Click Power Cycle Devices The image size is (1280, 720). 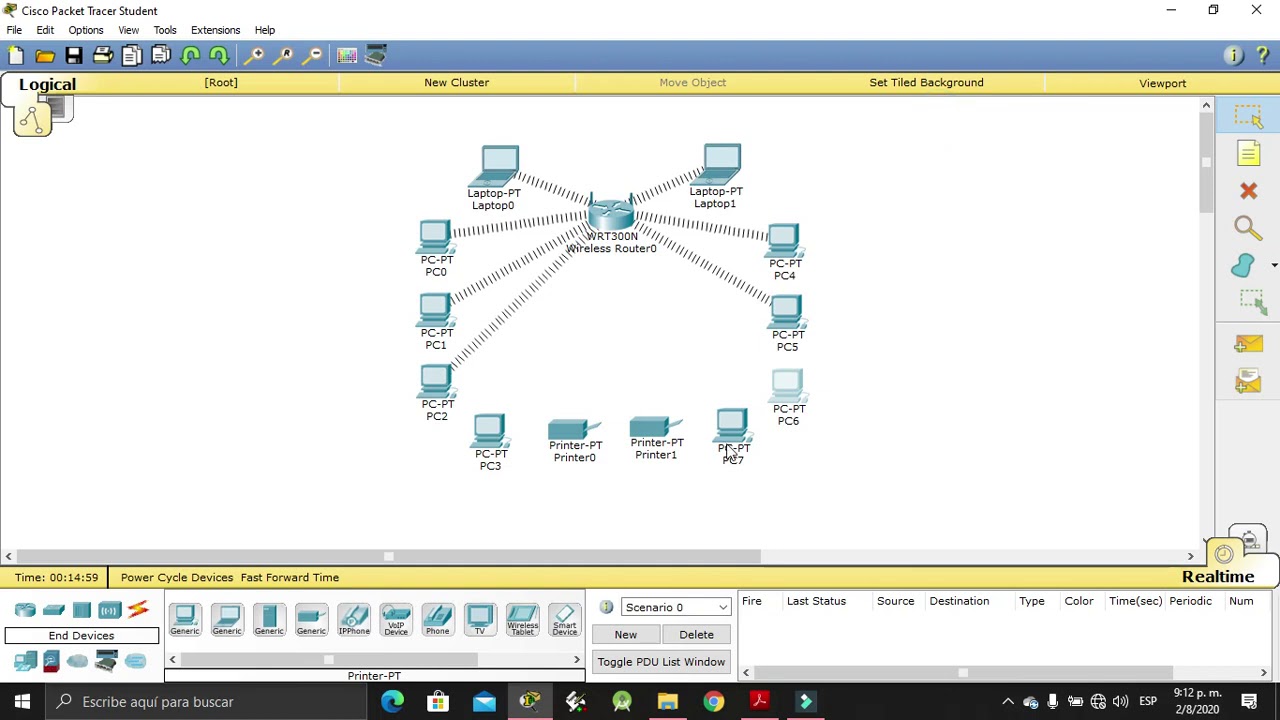click(176, 577)
